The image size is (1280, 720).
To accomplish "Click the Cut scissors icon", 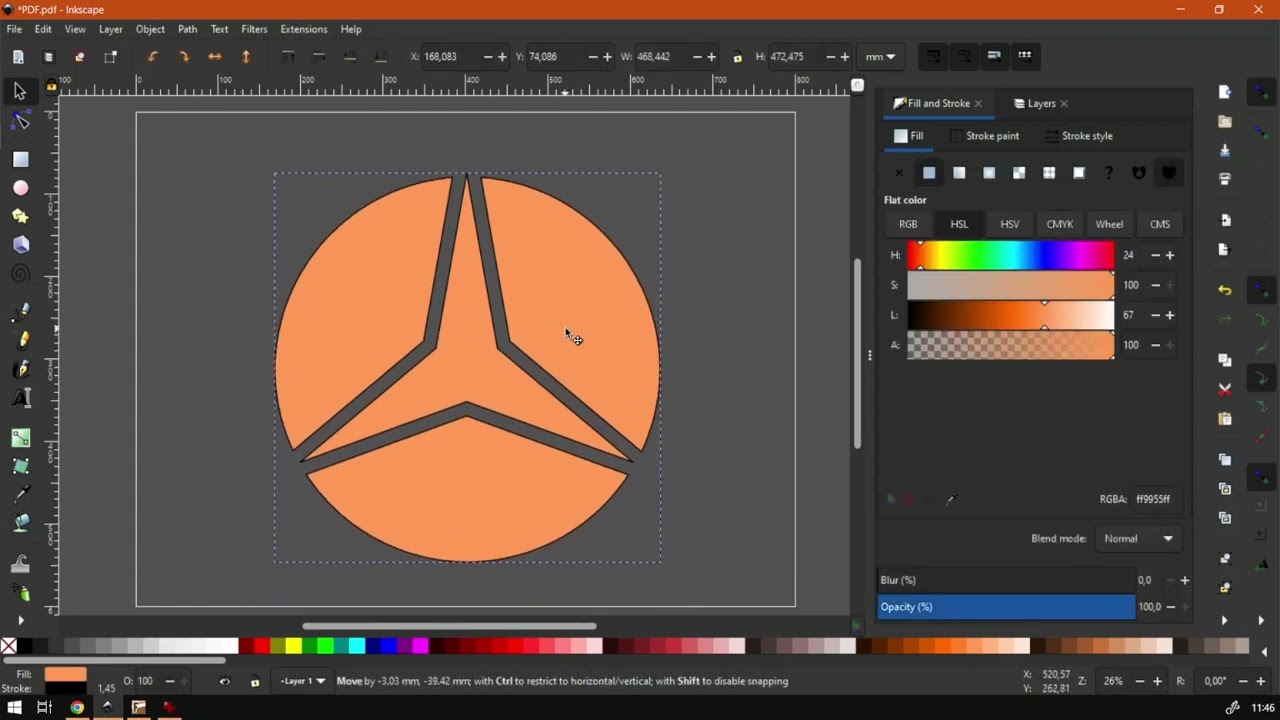I will [x=1225, y=389].
